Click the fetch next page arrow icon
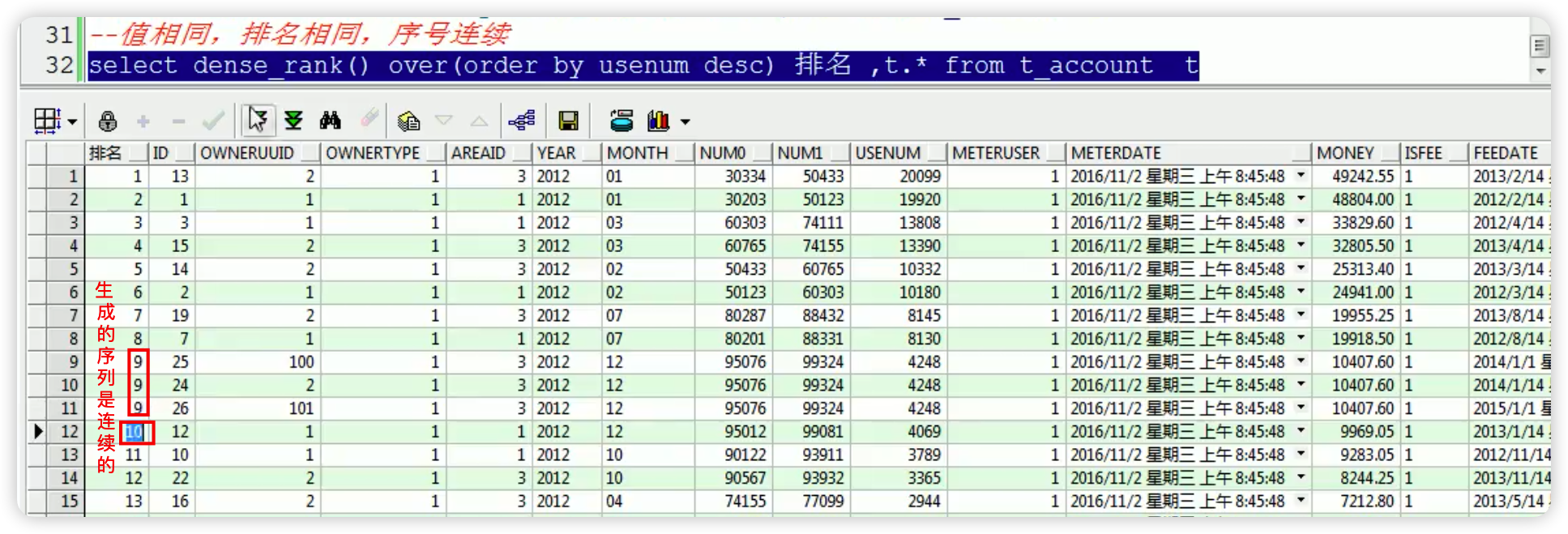1568x534 pixels. click(258, 121)
